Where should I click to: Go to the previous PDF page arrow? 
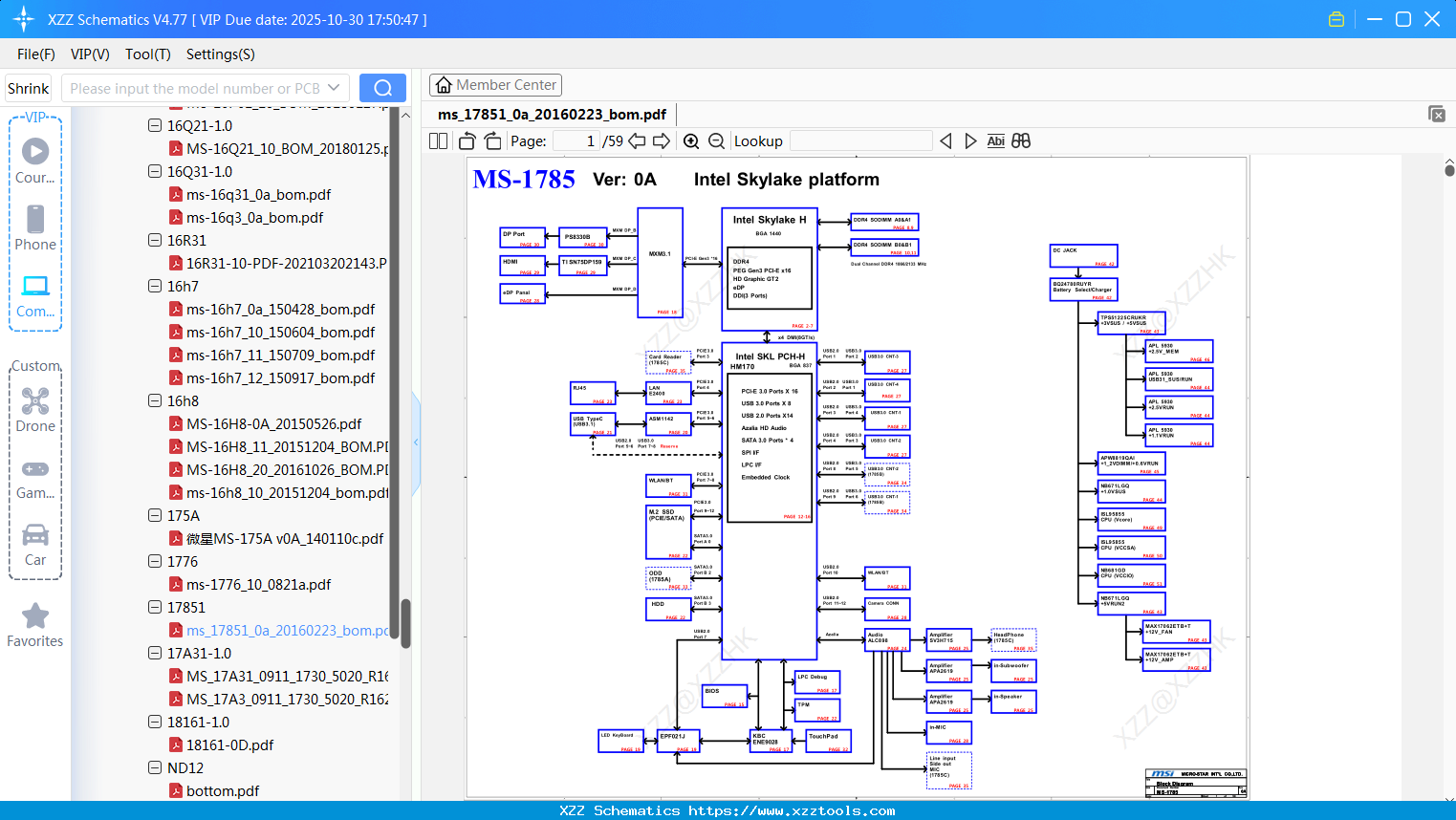[637, 141]
